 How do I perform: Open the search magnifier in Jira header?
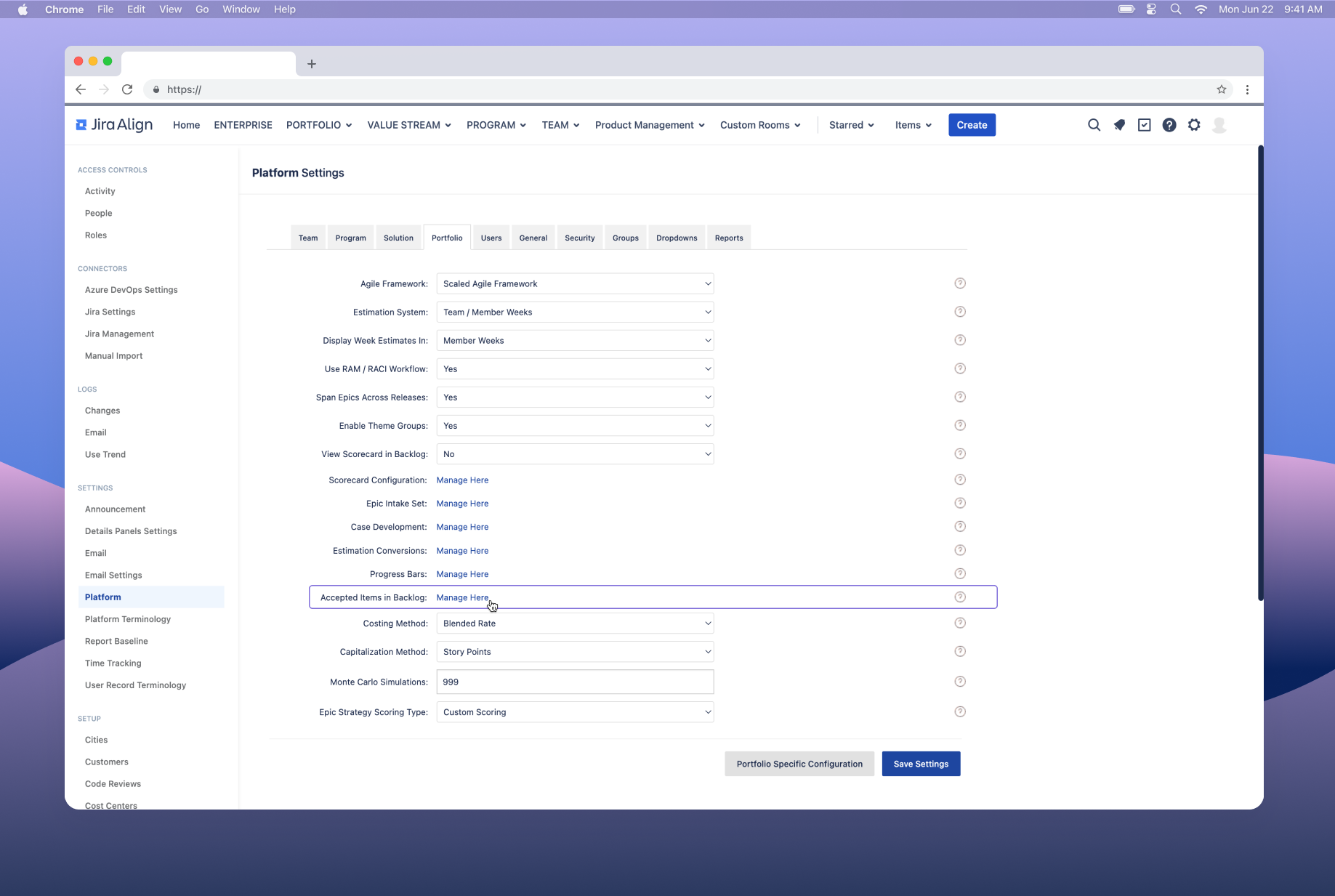(1094, 125)
